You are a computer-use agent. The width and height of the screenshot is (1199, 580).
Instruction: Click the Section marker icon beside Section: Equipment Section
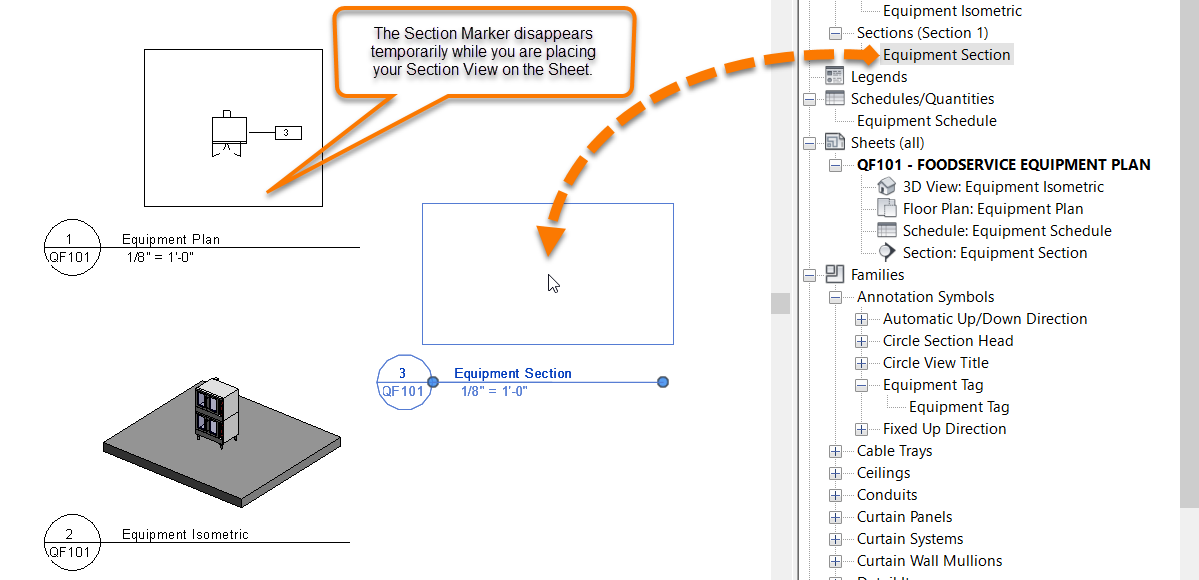887,252
